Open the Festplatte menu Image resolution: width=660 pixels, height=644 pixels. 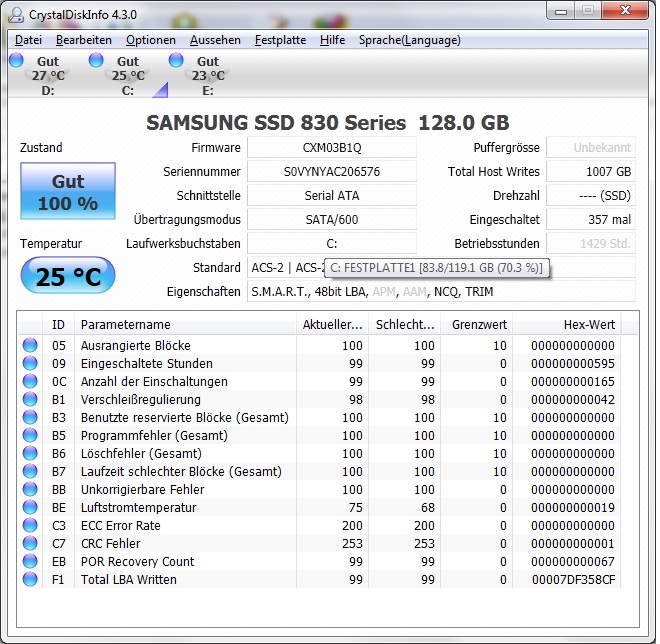tap(280, 40)
